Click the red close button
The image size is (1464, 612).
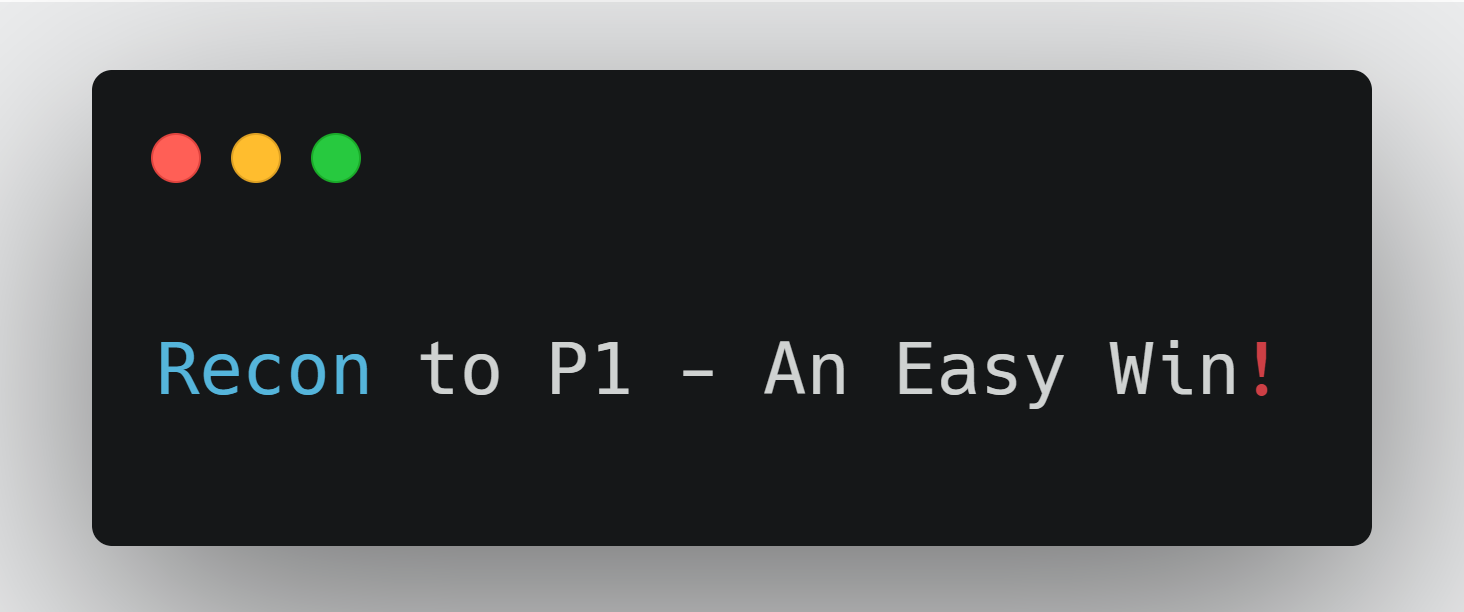(176, 158)
